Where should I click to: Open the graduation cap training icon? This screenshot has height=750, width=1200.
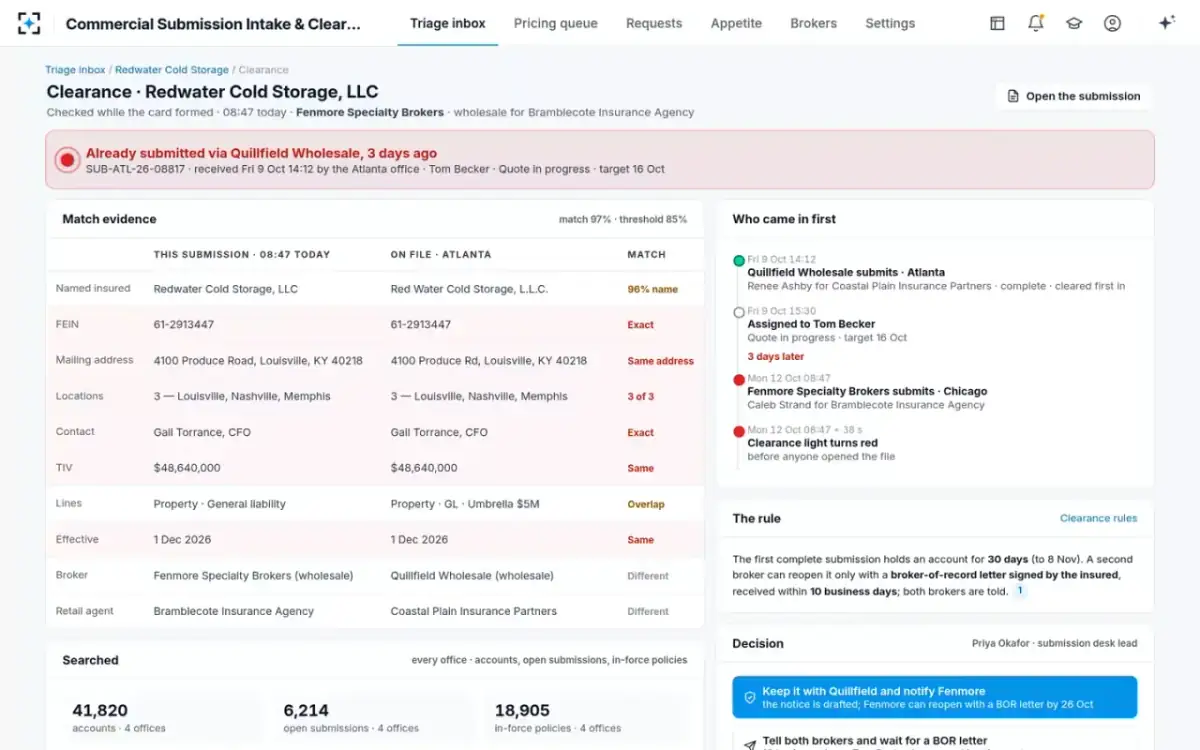point(1074,23)
